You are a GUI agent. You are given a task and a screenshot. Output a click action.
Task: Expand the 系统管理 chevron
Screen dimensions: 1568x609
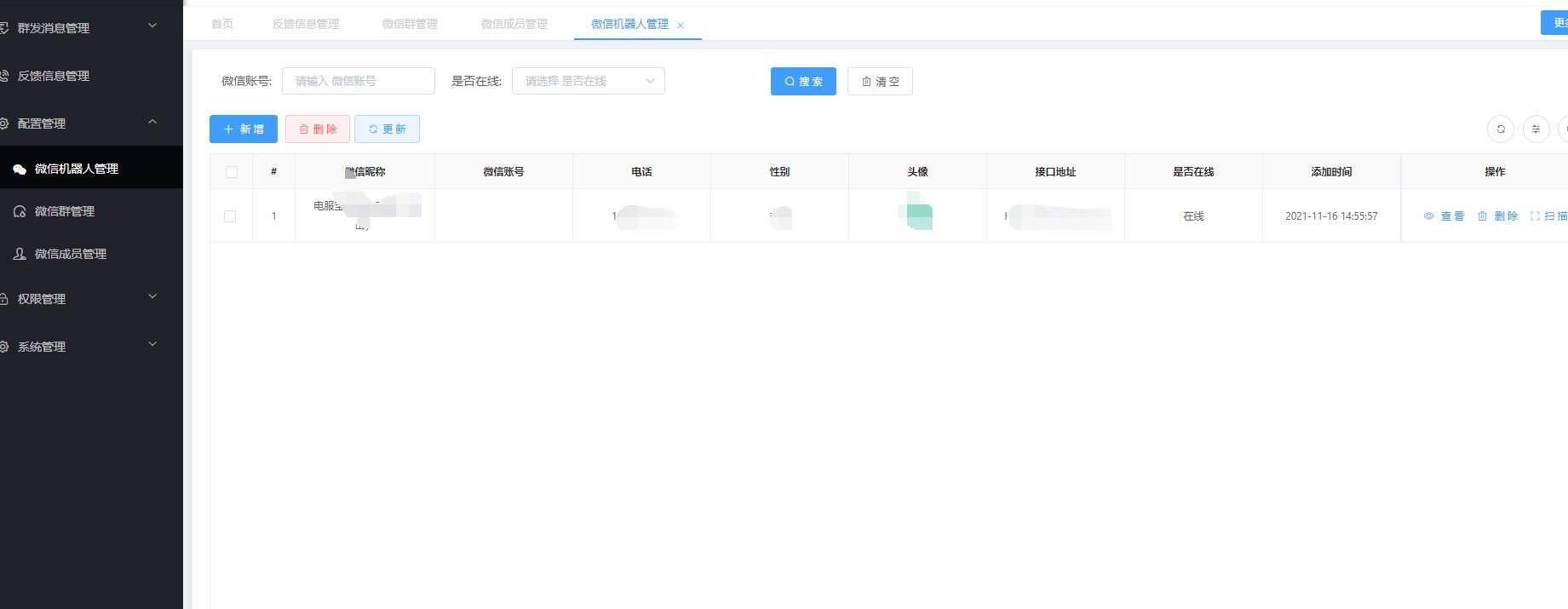[152, 344]
